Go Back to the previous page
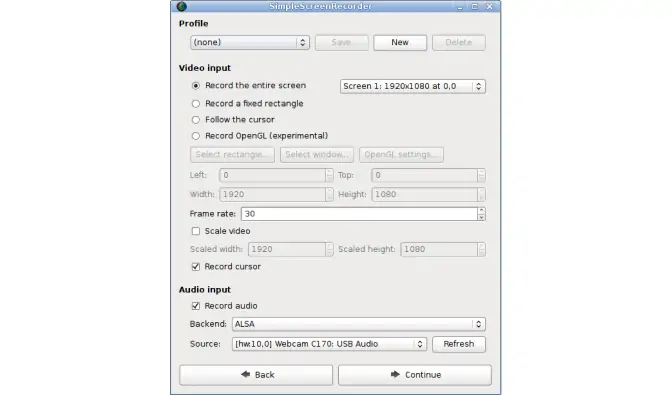 (256, 375)
